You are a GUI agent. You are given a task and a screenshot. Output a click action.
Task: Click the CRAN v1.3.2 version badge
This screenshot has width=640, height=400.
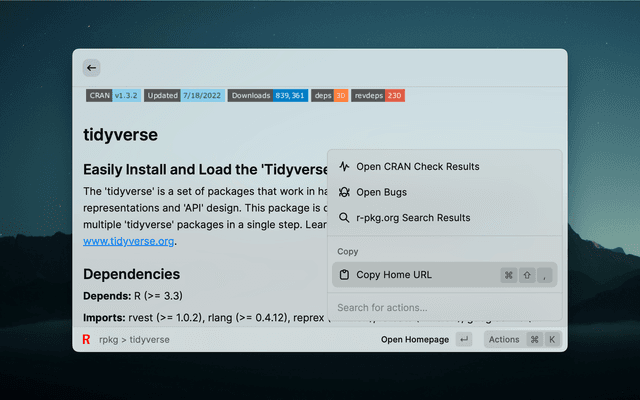pos(112,96)
